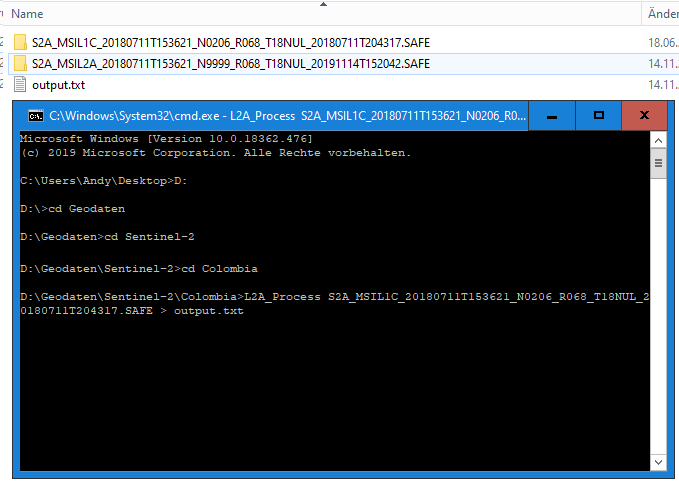This screenshot has height=483, width=679.
Task: Click the cmd.exe title bar text
Action: point(288,116)
